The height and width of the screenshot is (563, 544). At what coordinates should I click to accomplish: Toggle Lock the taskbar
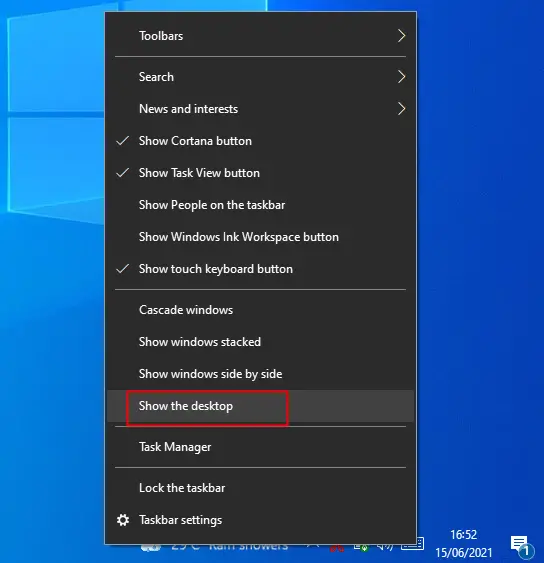point(261,488)
